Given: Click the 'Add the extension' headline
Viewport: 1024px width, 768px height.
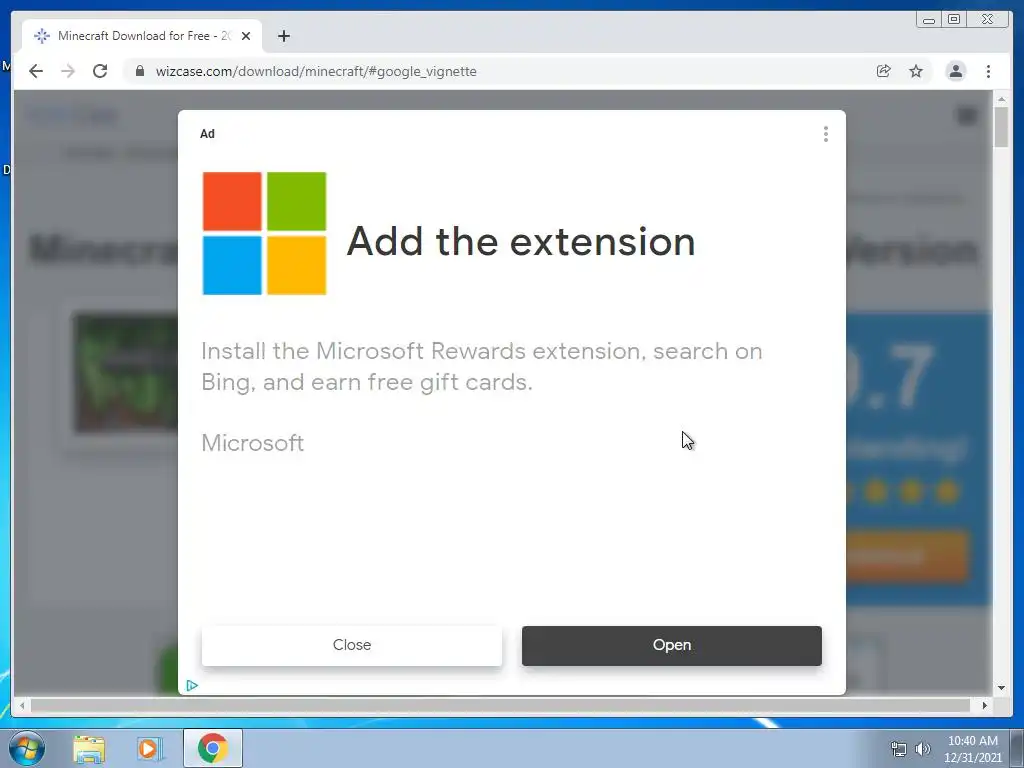Looking at the screenshot, I should [x=520, y=241].
